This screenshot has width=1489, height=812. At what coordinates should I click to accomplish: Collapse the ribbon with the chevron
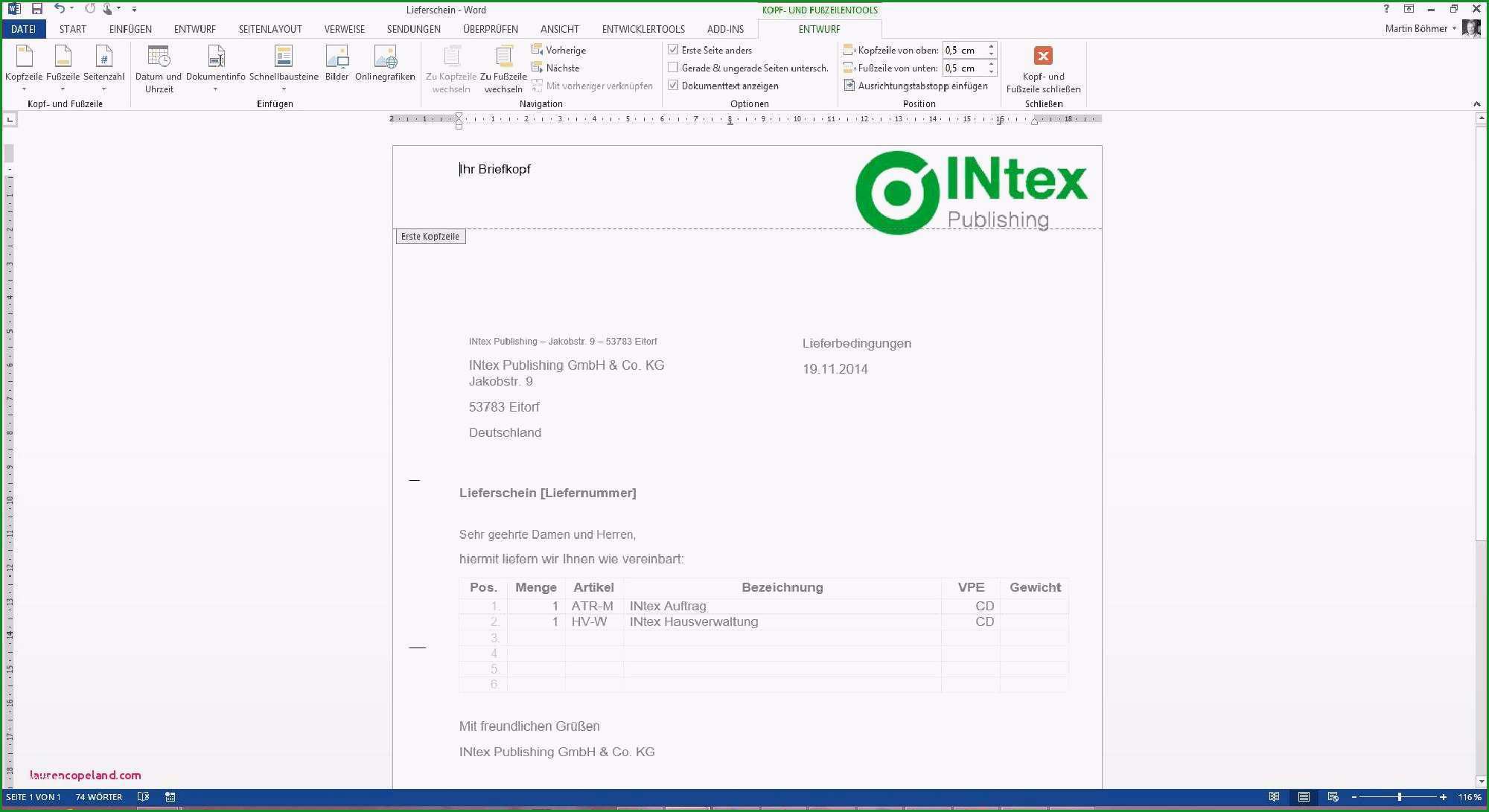coord(1477,104)
